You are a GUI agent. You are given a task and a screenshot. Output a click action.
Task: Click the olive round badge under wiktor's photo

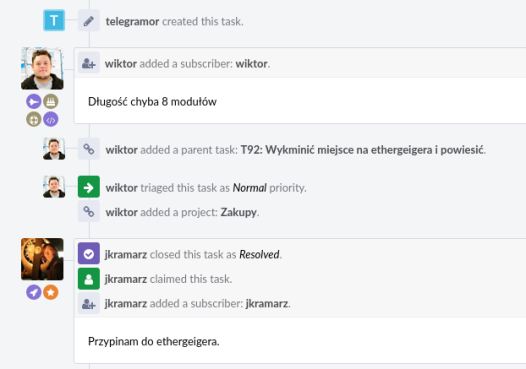click(x=34, y=119)
